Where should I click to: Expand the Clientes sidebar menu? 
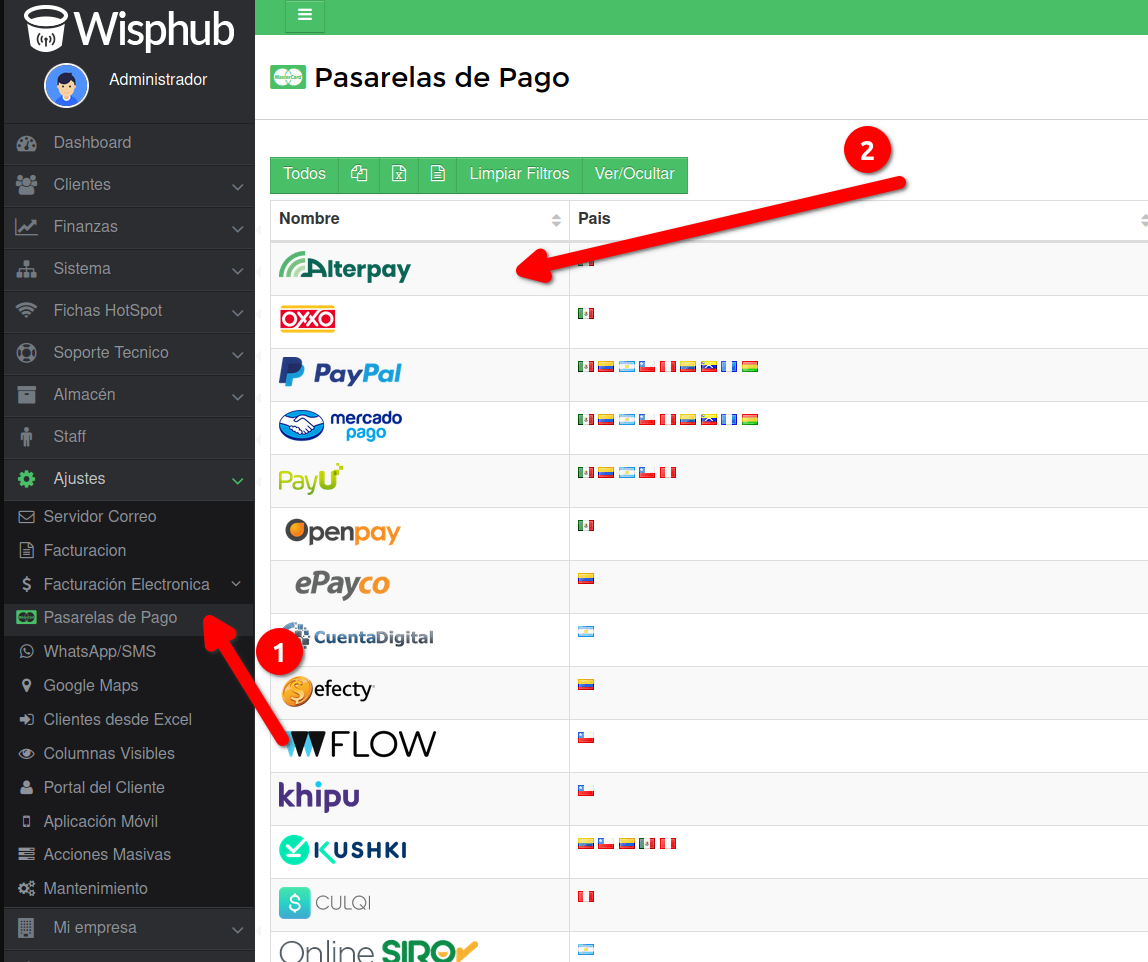click(126, 185)
